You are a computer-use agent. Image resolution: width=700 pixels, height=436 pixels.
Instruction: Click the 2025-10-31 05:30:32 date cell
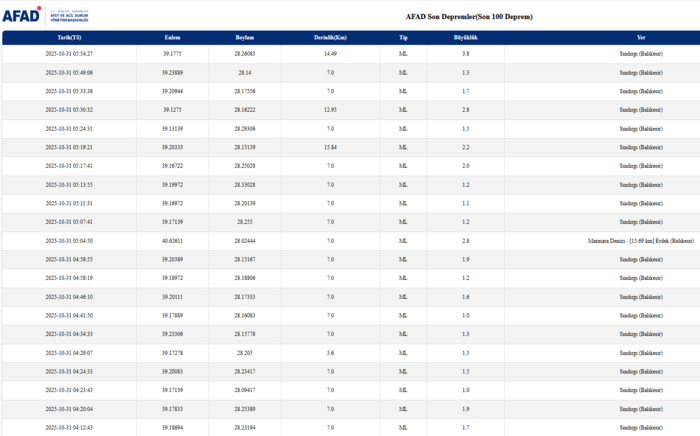69,110
